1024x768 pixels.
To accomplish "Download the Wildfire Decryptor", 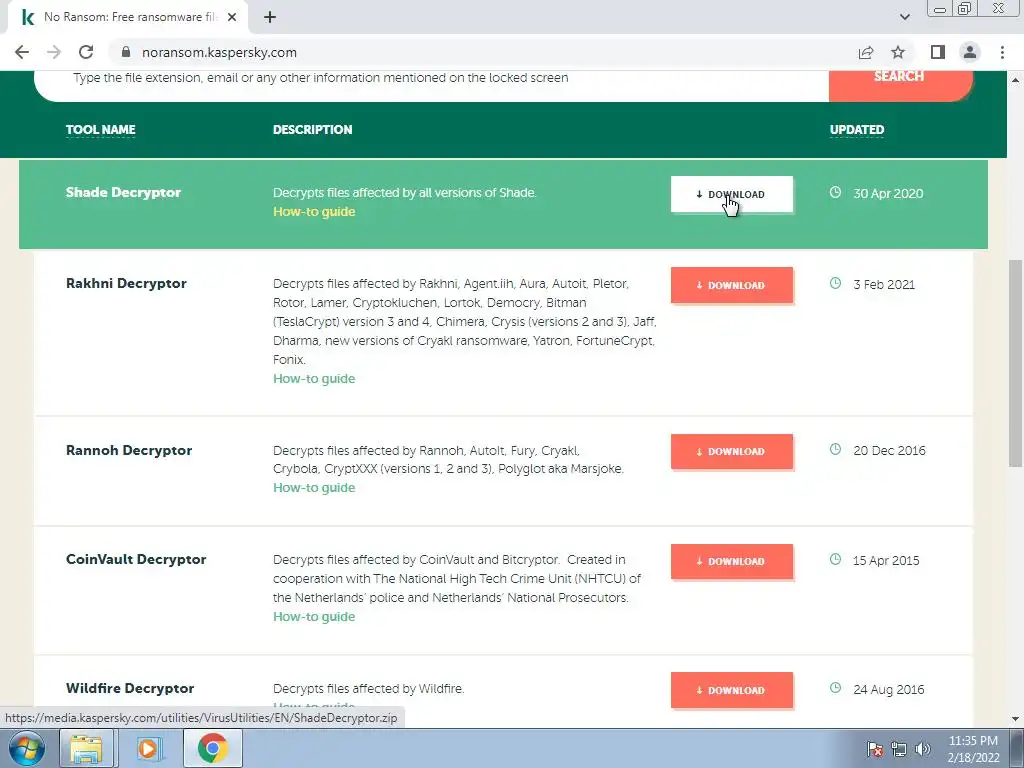I will (731, 690).
